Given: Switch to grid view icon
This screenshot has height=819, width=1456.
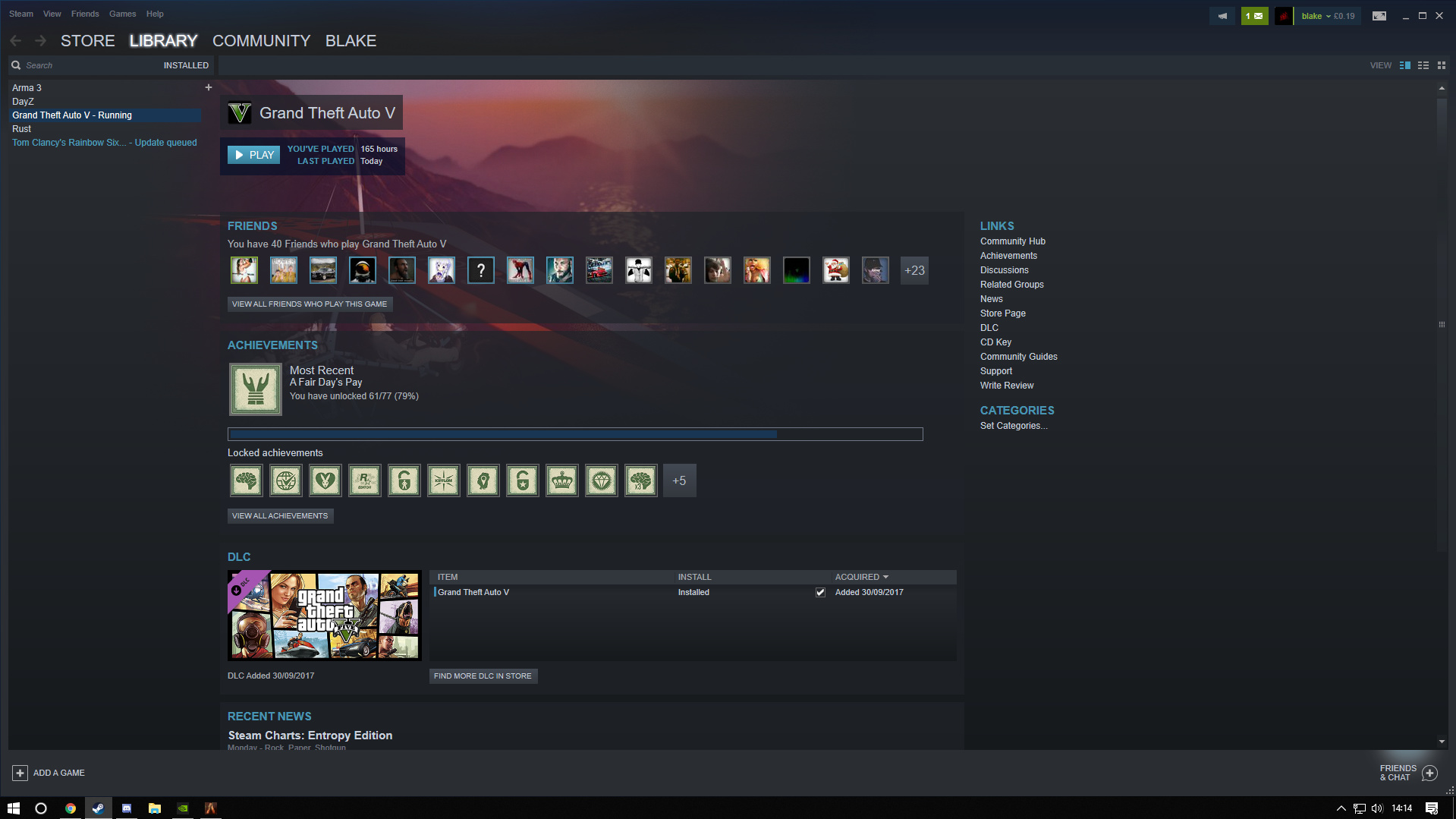Looking at the screenshot, I should 1442,65.
